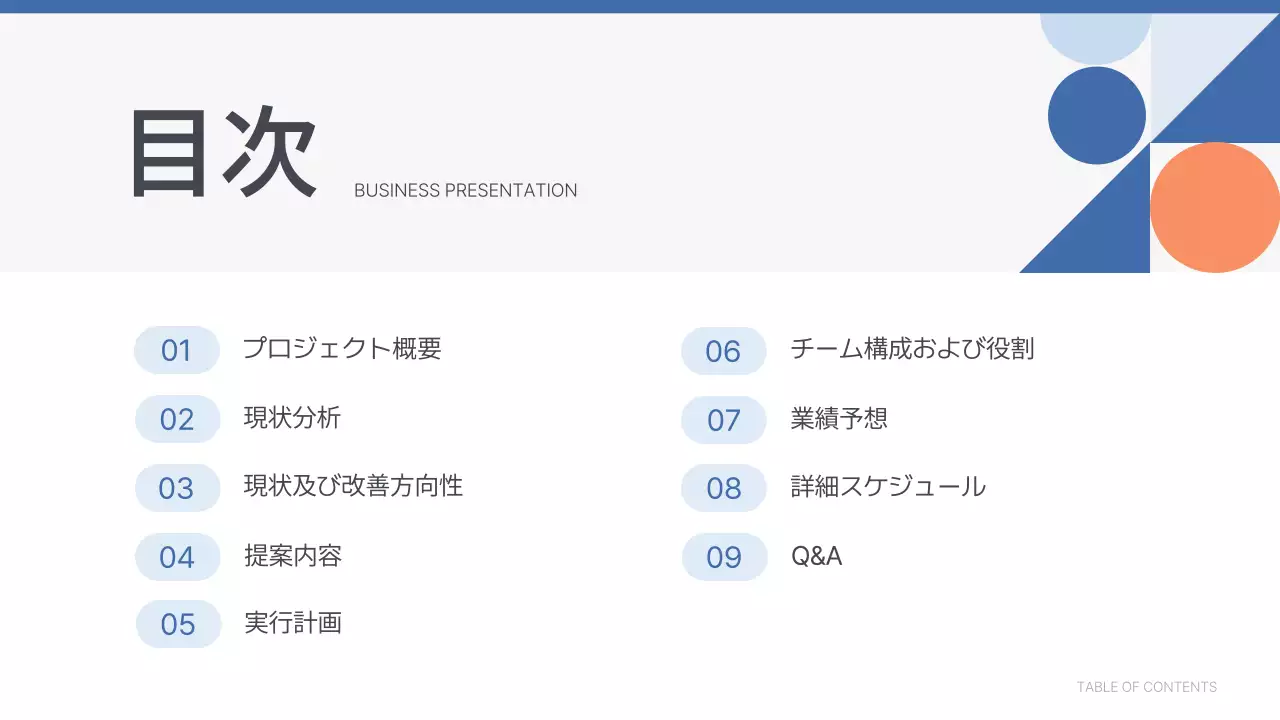Select the dark blue circle shape

(1096, 115)
